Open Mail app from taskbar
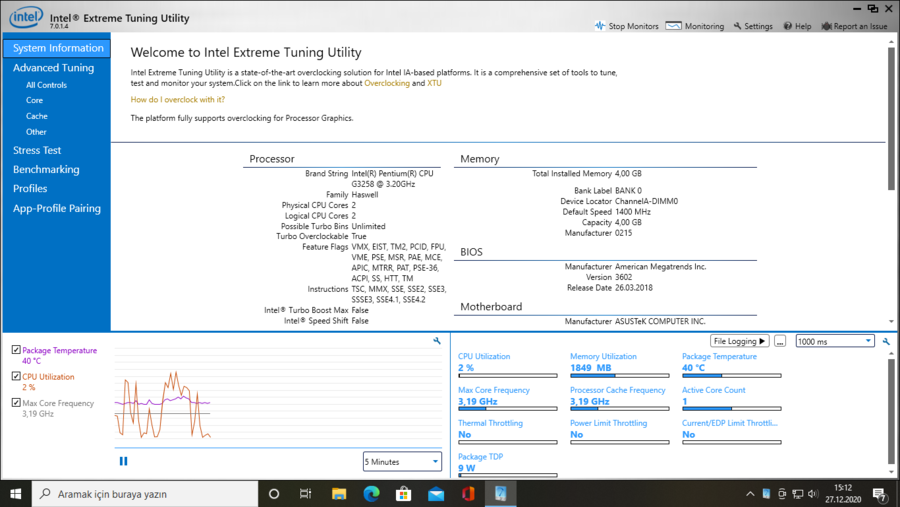 pos(436,494)
